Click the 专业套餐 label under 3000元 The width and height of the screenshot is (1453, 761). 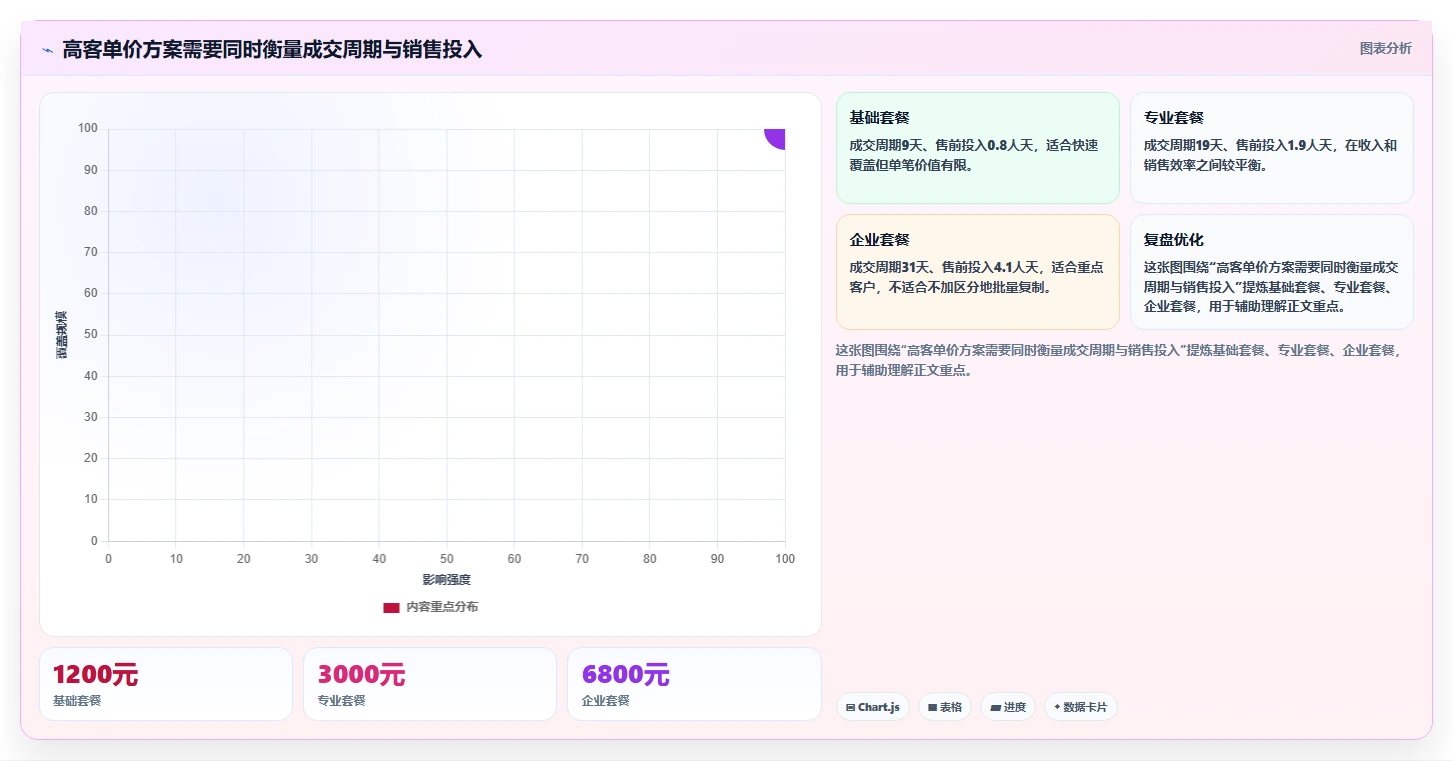tap(341, 701)
